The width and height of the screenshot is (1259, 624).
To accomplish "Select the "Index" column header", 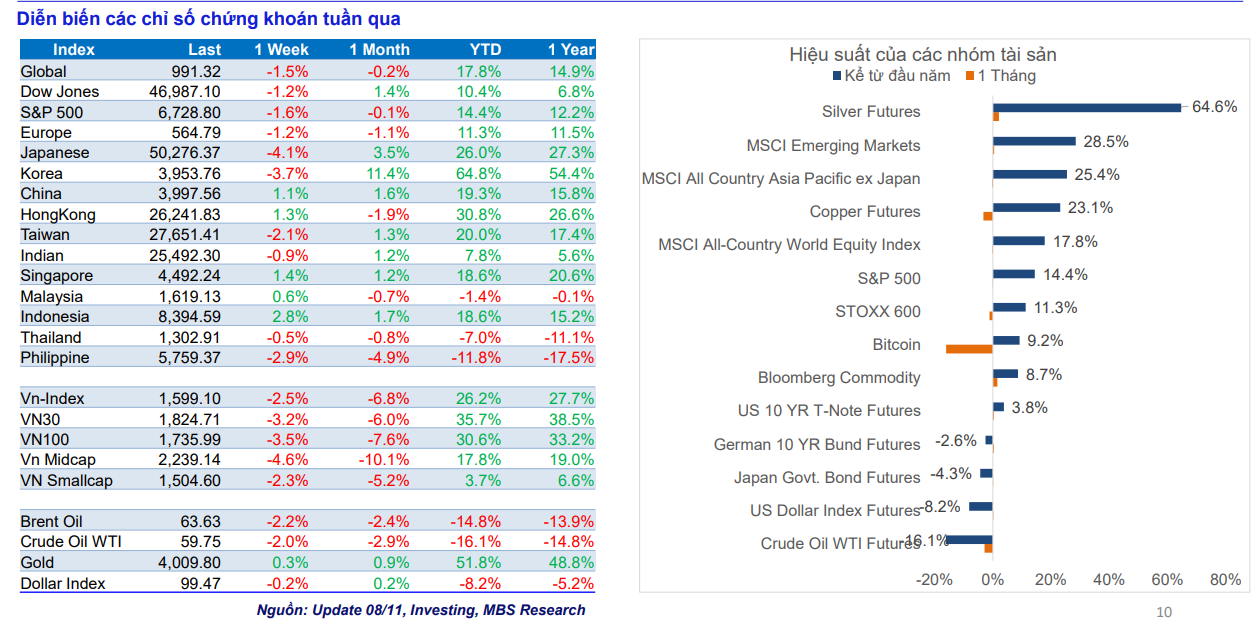I will pyautogui.click(x=74, y=50).
